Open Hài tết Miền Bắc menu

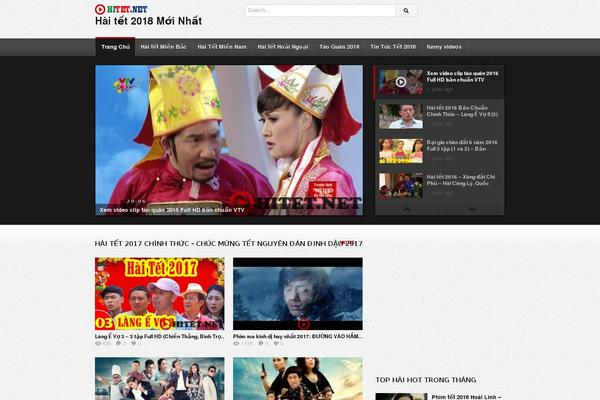point(163,47)
